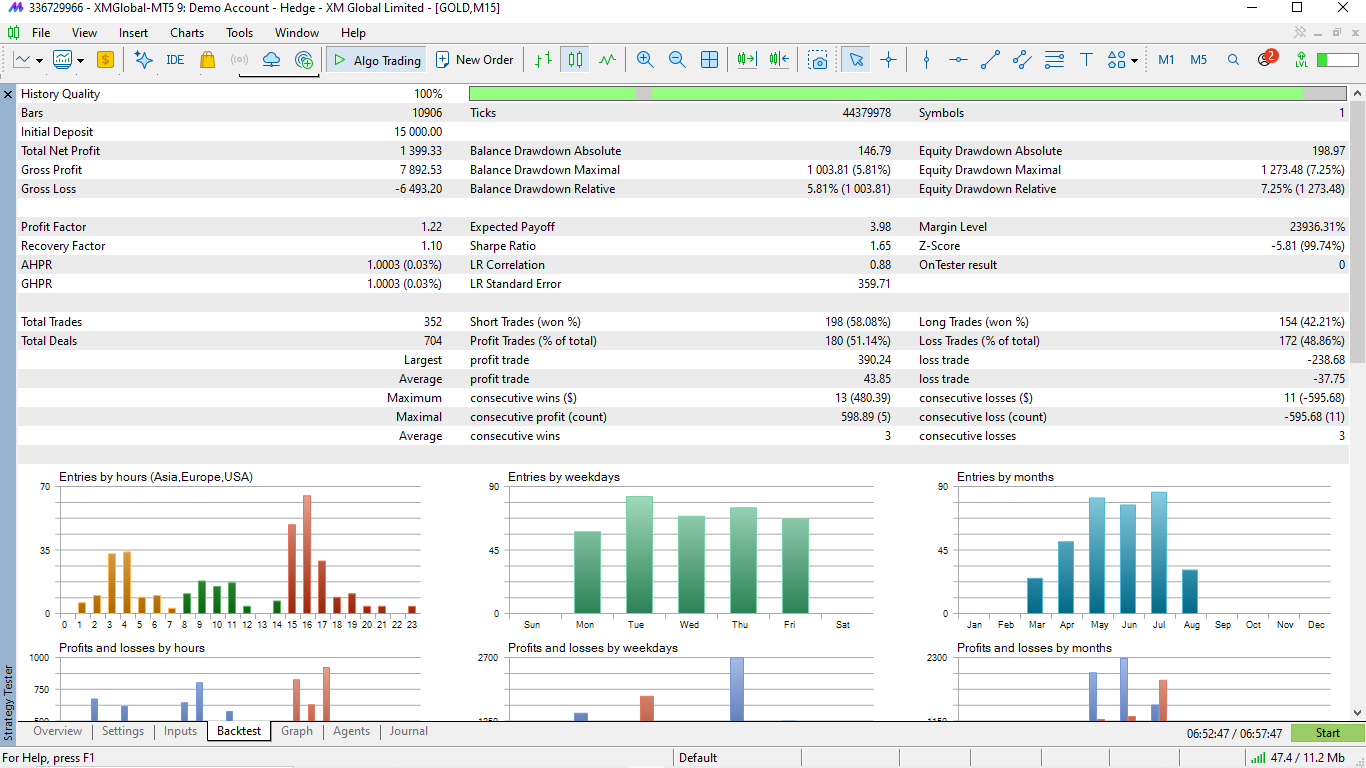This screenshot has height=768, width=1366.
Task: Select the equidistant channel tool
Action: pyautogui.click(x=1022, y=60)
